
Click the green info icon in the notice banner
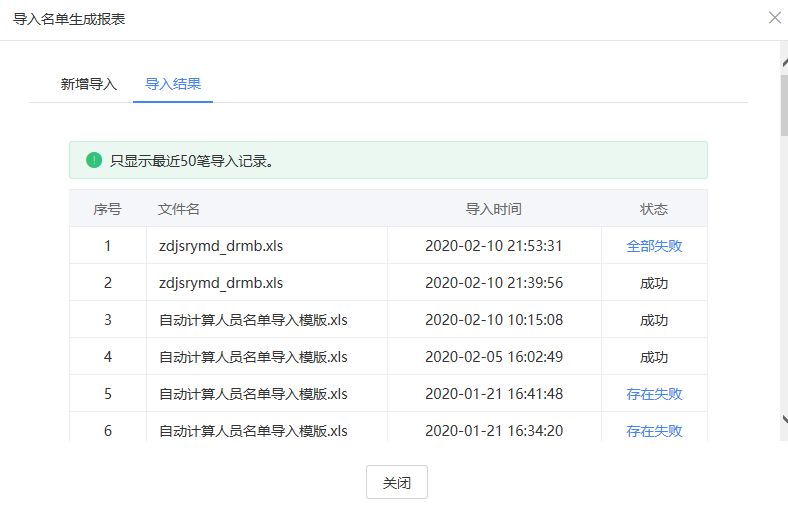(x=94, y=160)
